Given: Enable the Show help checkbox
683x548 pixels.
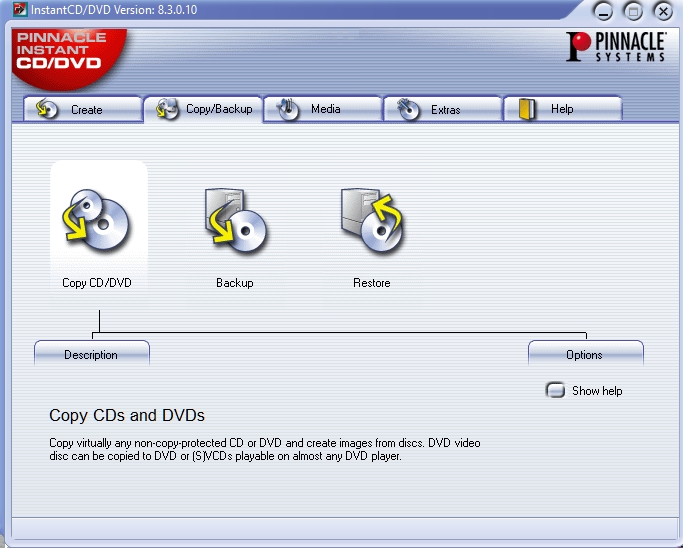Looking at the screenshot, I should tap(555, 390).
